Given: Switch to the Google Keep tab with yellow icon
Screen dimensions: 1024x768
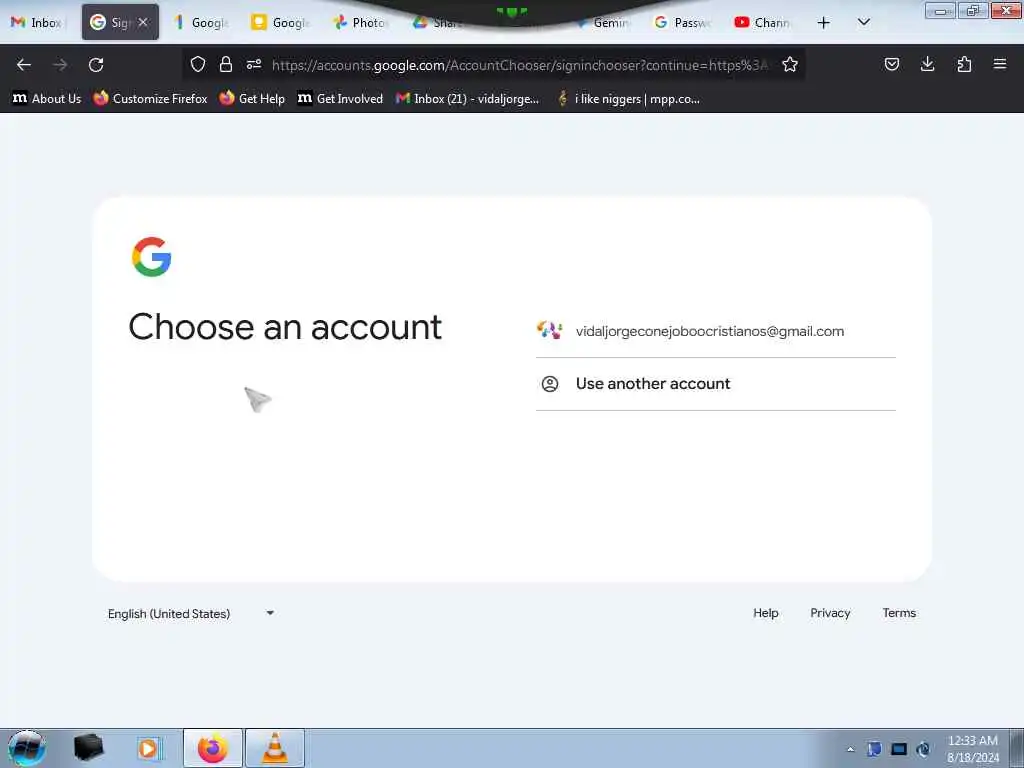Looking at the screenshot, I should pos(281,22).
